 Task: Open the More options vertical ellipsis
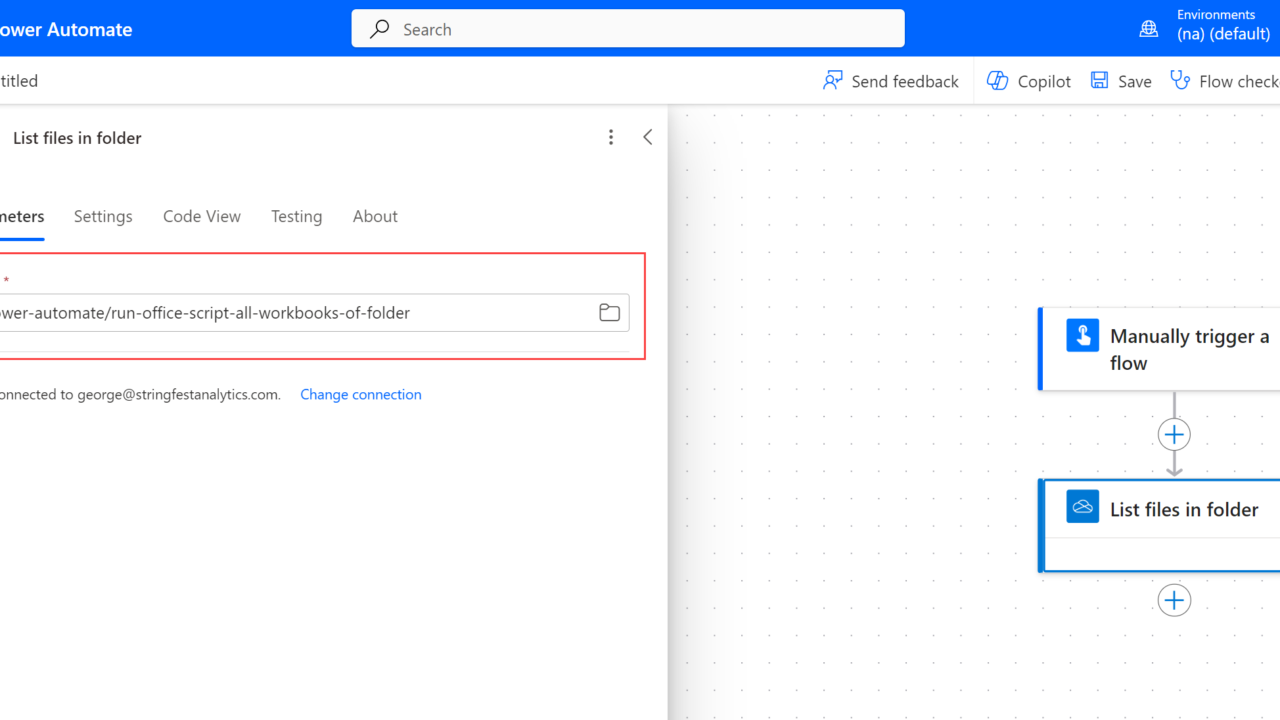[x=611, y=137]
